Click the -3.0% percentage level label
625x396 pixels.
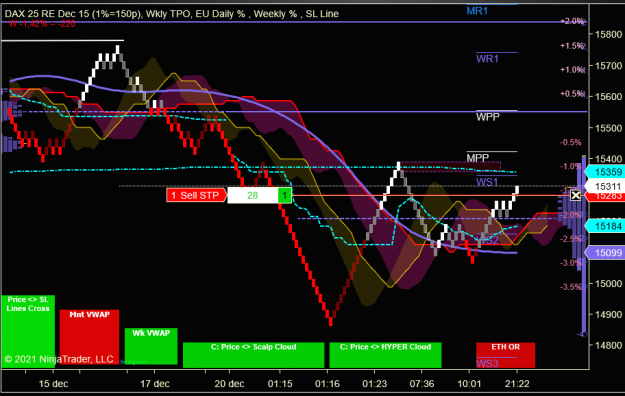click(x=571, y=263)
